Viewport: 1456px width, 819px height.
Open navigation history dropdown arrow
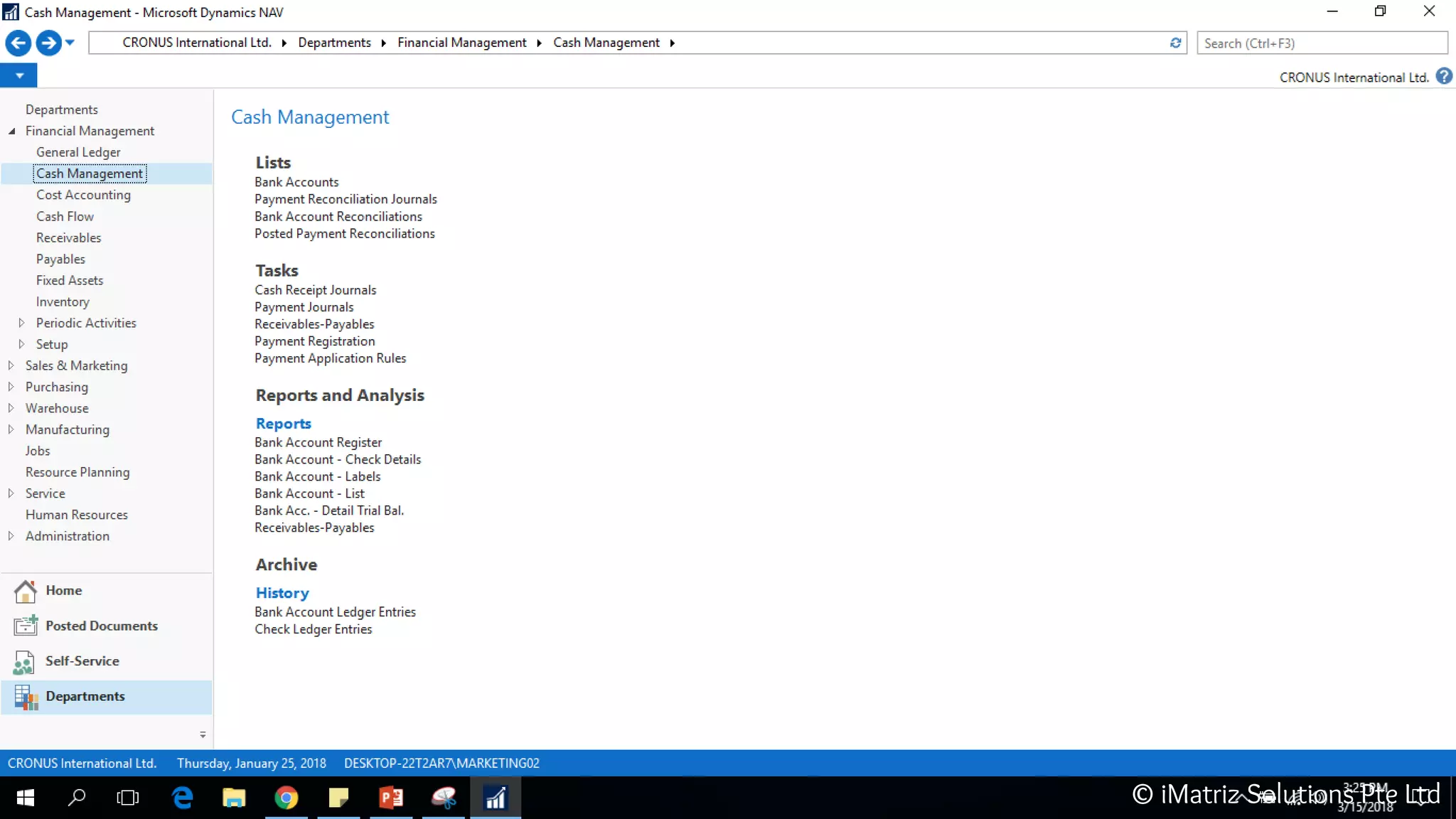pyautogui.click(x=70, y=43)
